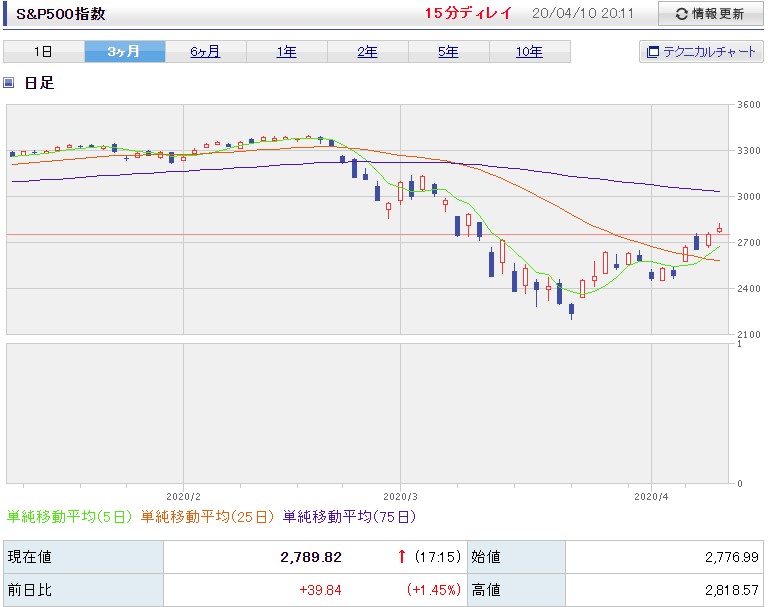Click the 日足 square bullet icon
Image resolution: width=768 pixels, height=607 pixels.
(8, 82)
